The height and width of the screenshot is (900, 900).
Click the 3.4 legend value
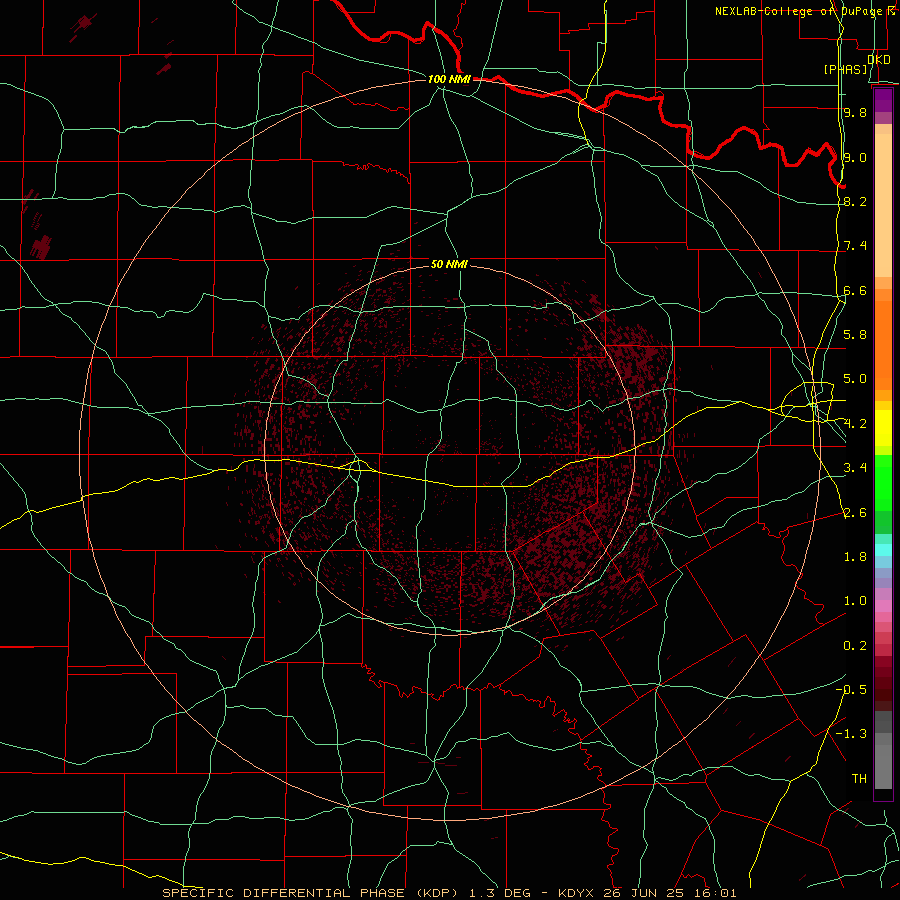[x=855, y=468]
